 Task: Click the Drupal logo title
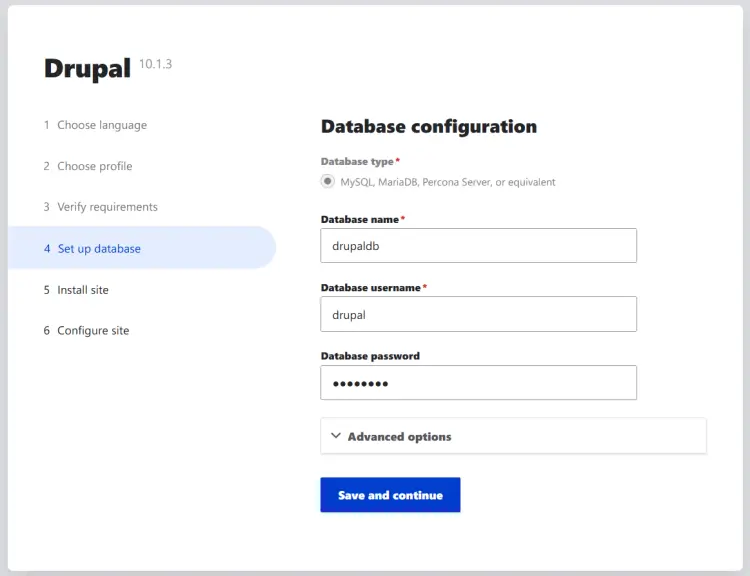pyautogui.click(x=87, y=69)
